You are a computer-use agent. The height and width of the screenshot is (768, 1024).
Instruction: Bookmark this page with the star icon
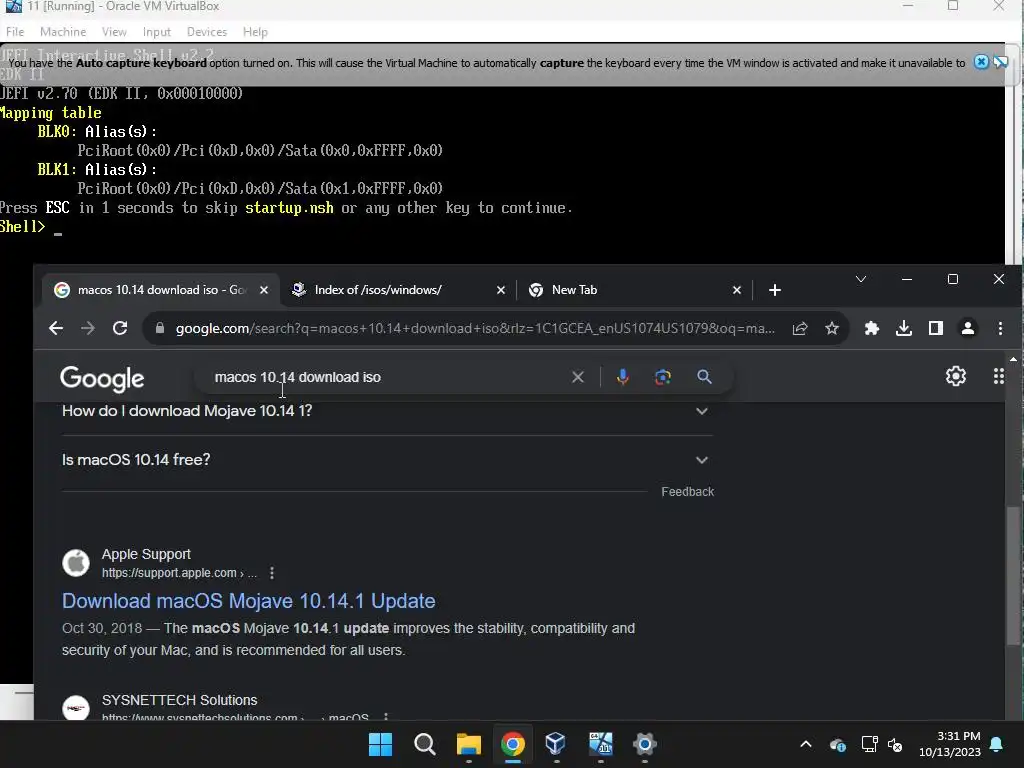pos(831,328)
